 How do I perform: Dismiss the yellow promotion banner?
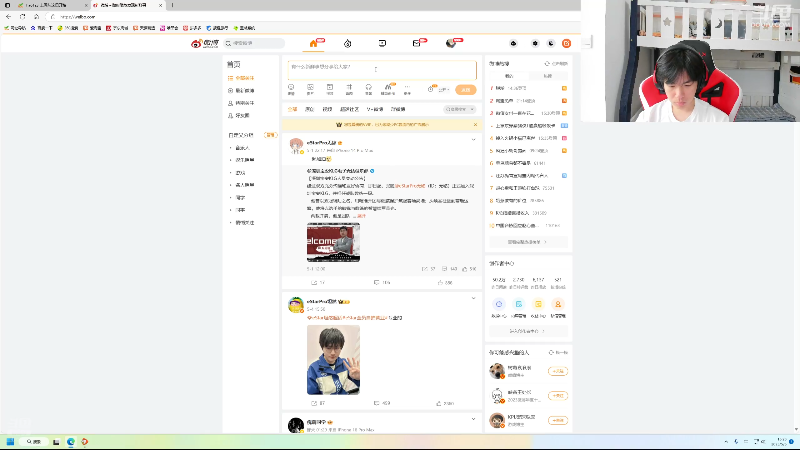tap(475, 124)
